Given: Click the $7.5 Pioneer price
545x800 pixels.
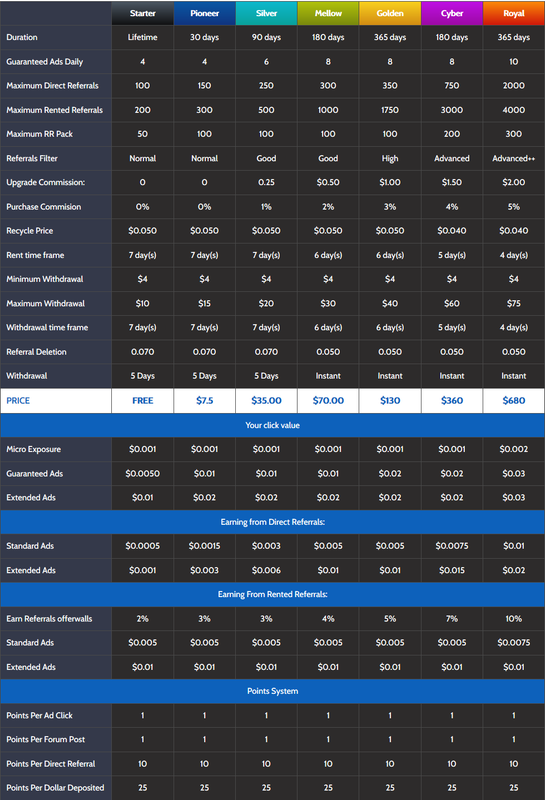Looking at the screenshot, I should 205,401.
